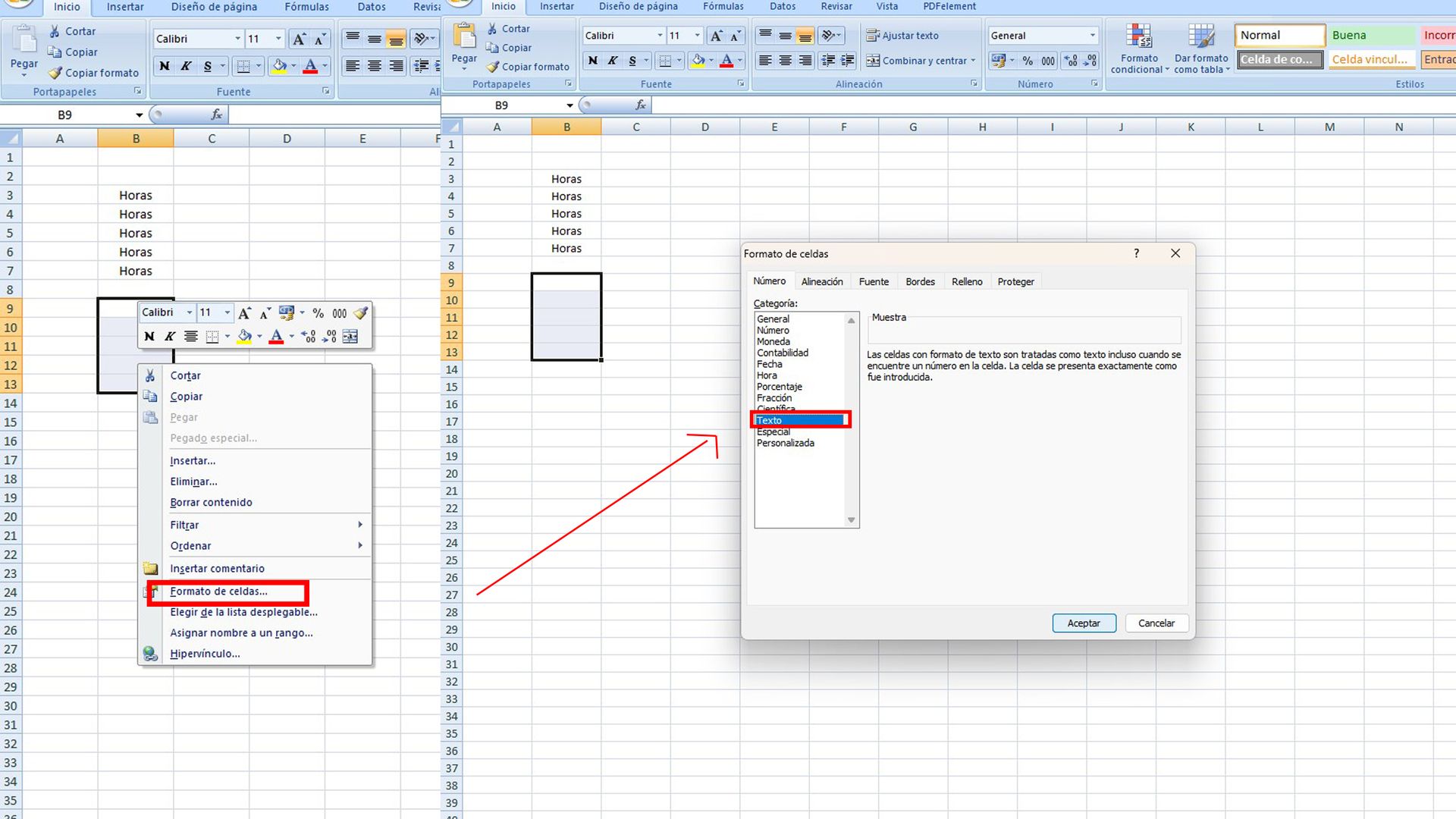Image resolution: width=1456 pixels, height=819 pixels.
Task: Open the font size dropdown
Action: [278, 38]
